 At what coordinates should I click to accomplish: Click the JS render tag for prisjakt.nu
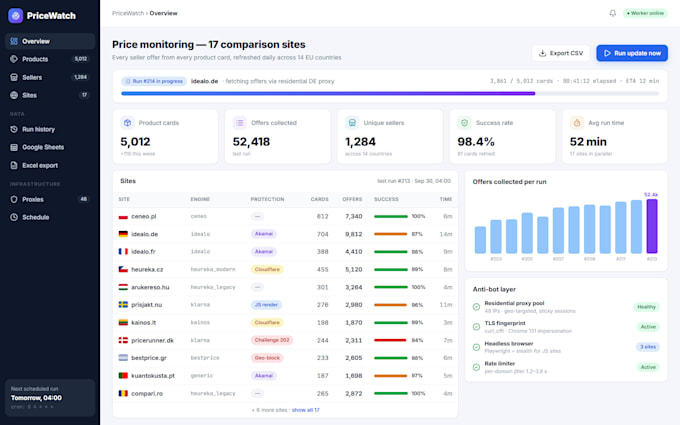point(266,305)
